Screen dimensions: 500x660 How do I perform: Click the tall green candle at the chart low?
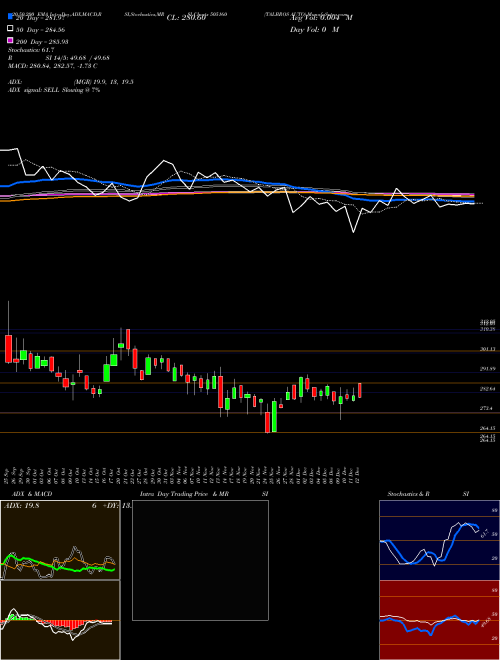pos(274,416)
